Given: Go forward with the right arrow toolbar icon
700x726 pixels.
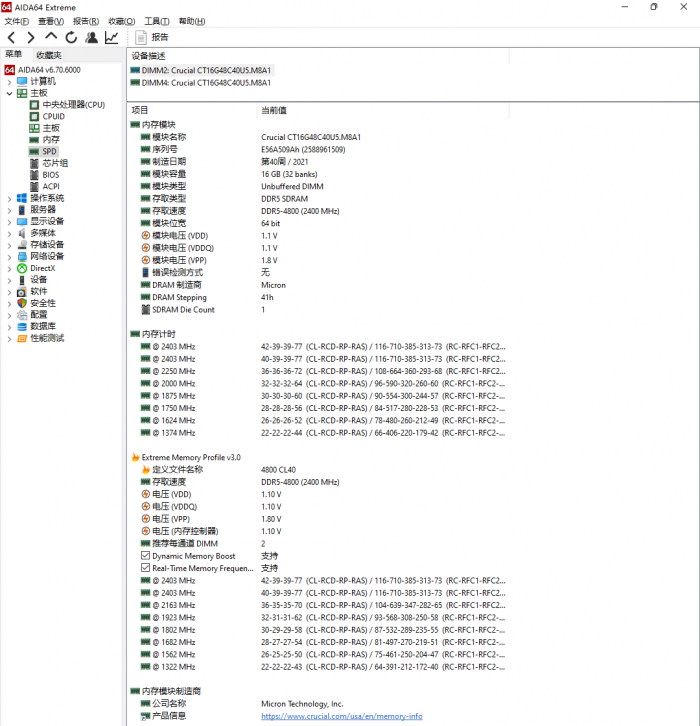Looking at the screenshot, I should [x=31, y=38].
